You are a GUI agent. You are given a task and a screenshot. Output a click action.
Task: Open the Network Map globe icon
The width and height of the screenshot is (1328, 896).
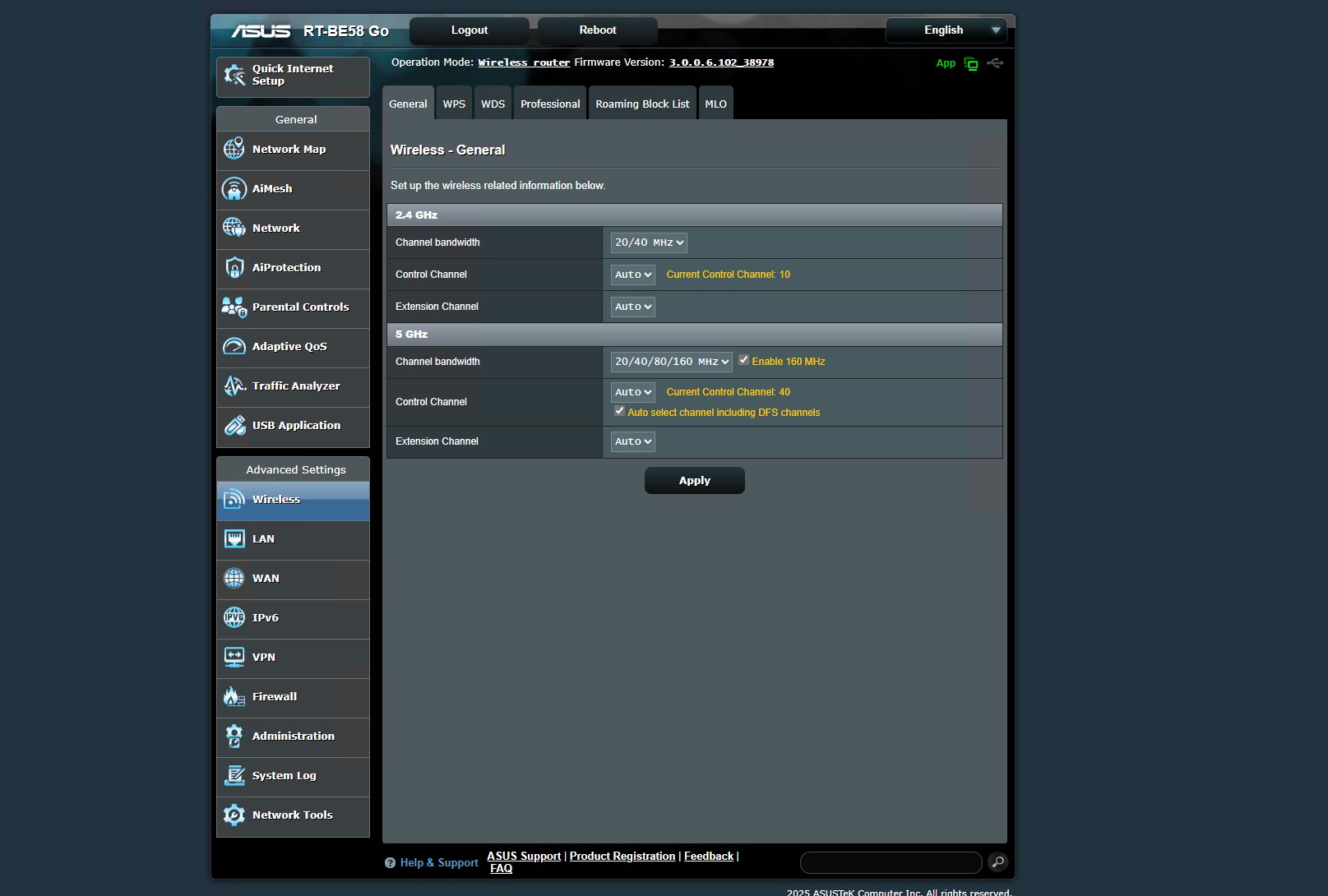[234, 150]
